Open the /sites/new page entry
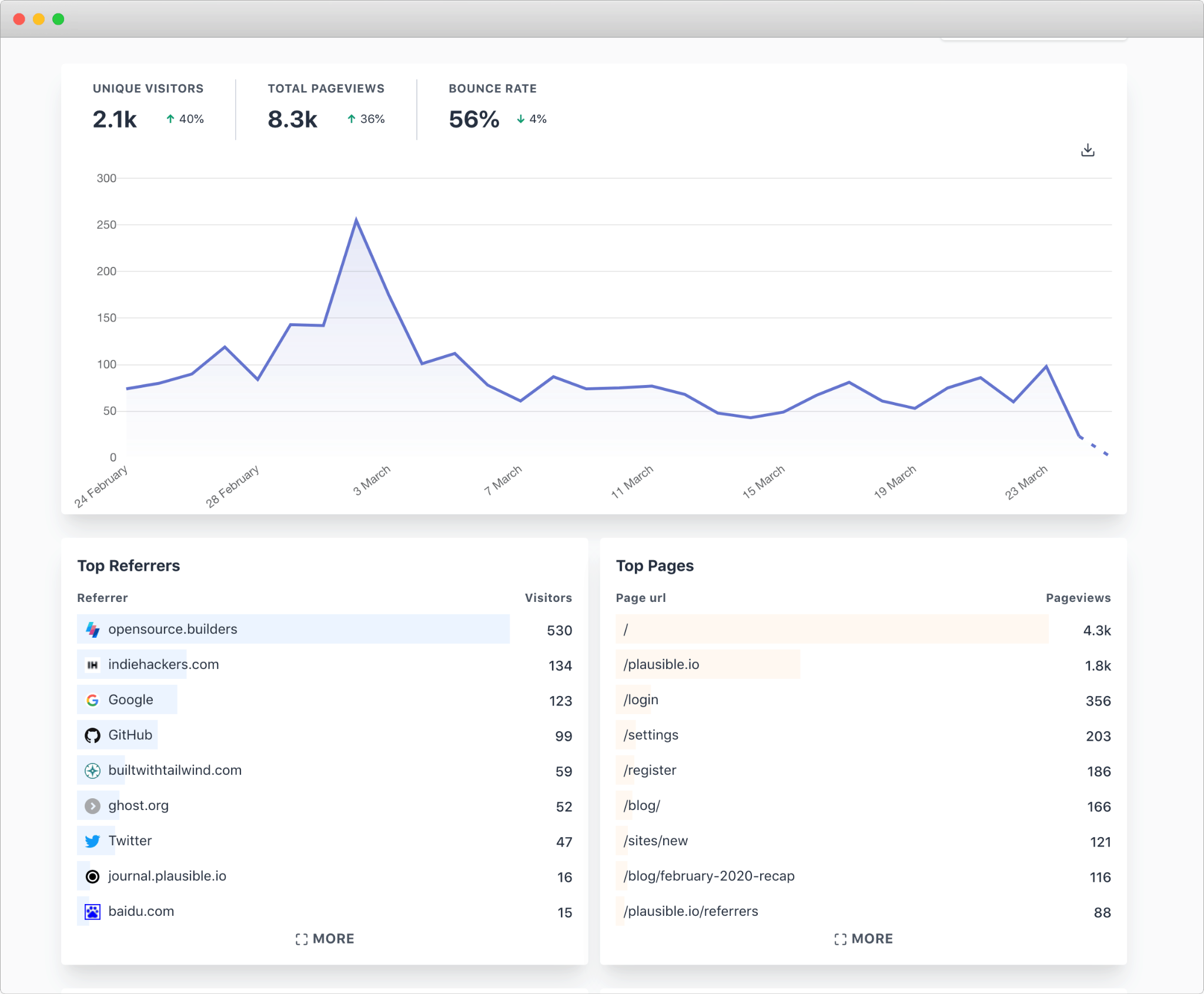The width and height of the screenshot is (1204, 994). point(655,841)
